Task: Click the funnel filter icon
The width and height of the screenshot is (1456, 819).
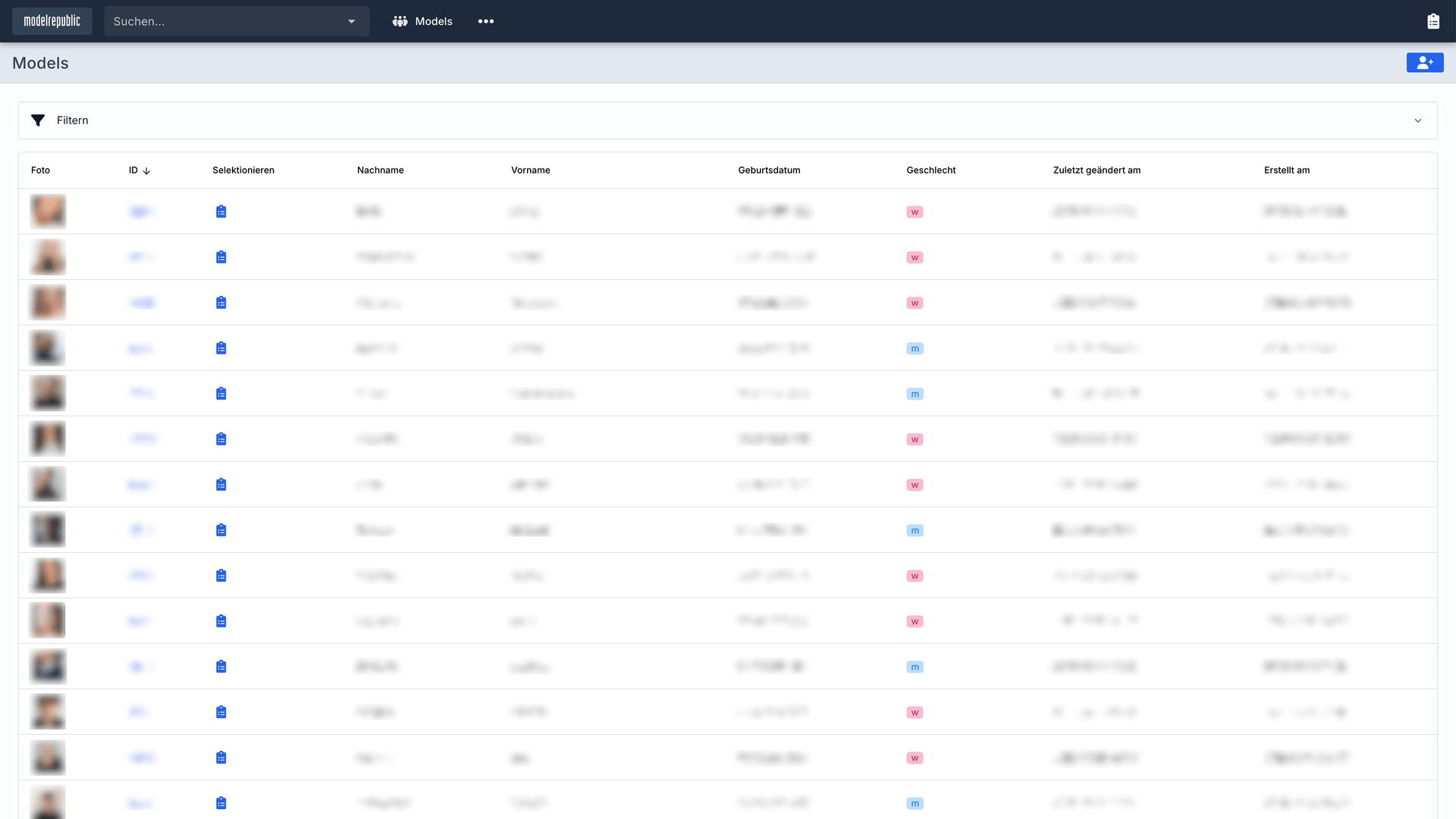Action: pyautogui.click(x=38, y=121)
